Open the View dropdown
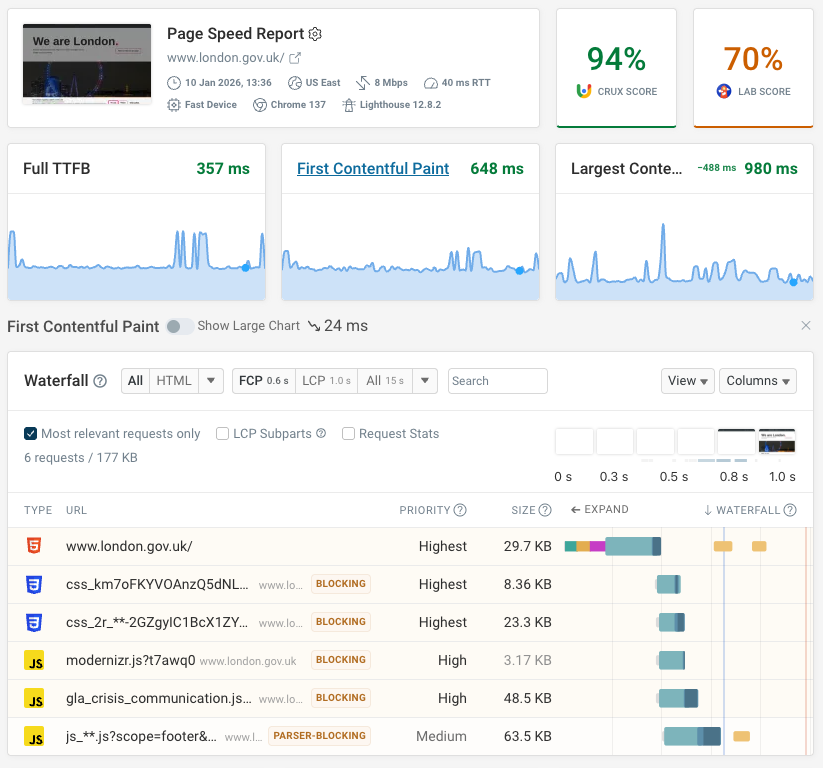The width and height of the screenshot is (823, 768). 688,381
